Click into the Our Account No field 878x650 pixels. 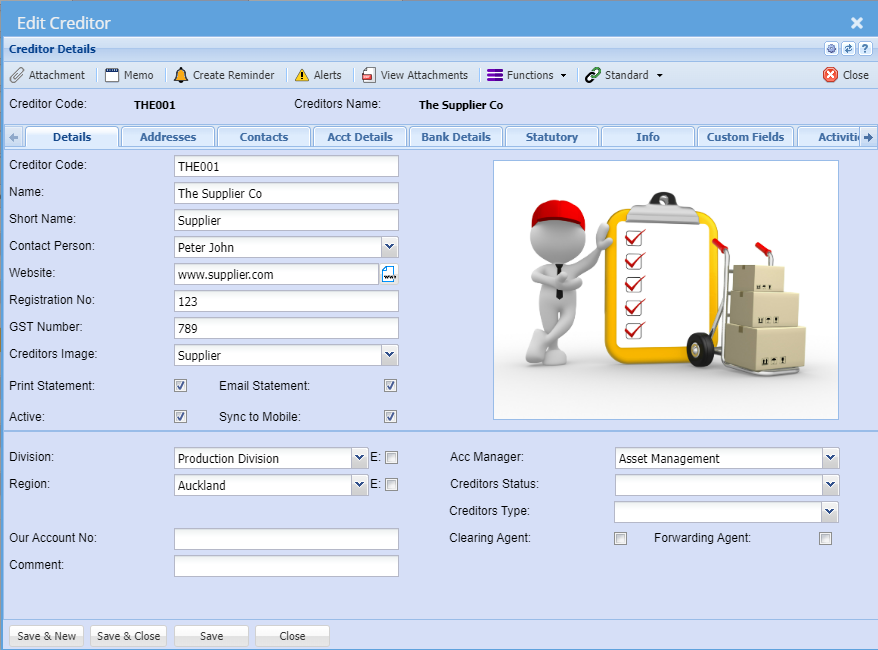286,539
